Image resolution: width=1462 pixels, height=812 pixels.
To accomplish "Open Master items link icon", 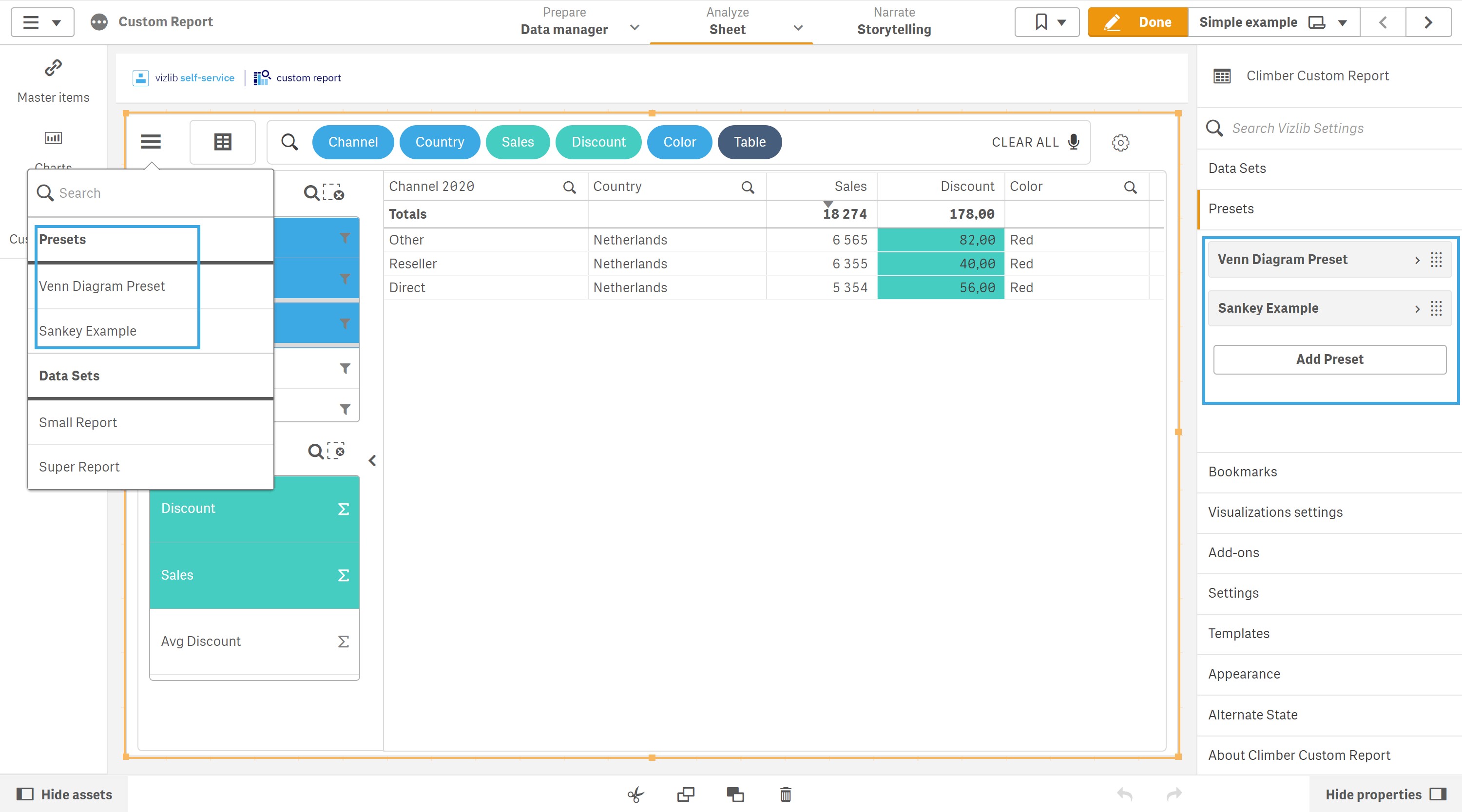I will (53, 68).
